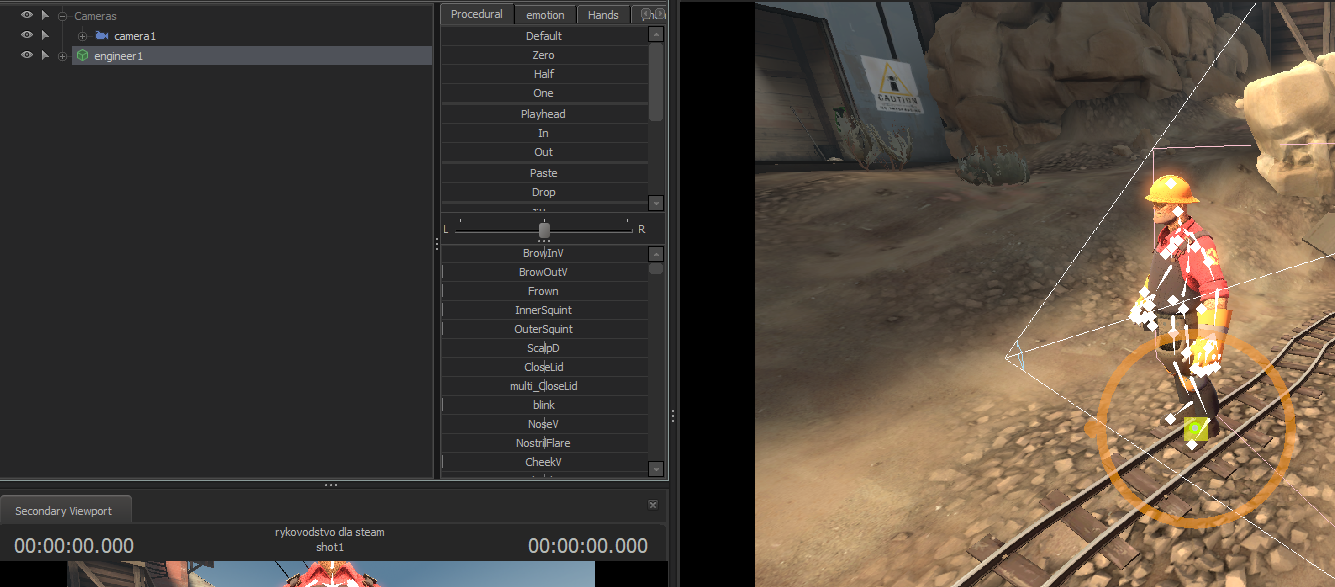Expand the engineer1 tree node
1335x587 pixels.
coord(63,56)
